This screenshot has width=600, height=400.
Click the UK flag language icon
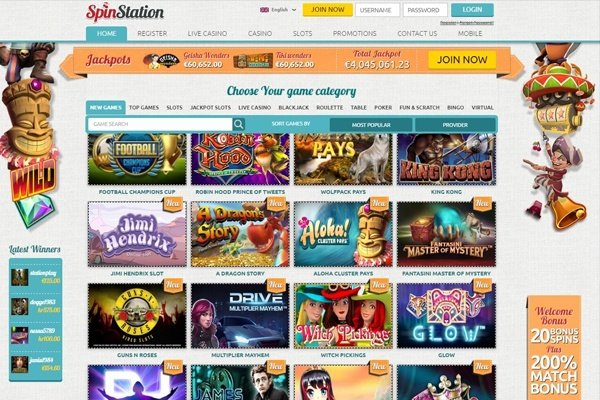[x=264, y=10]
